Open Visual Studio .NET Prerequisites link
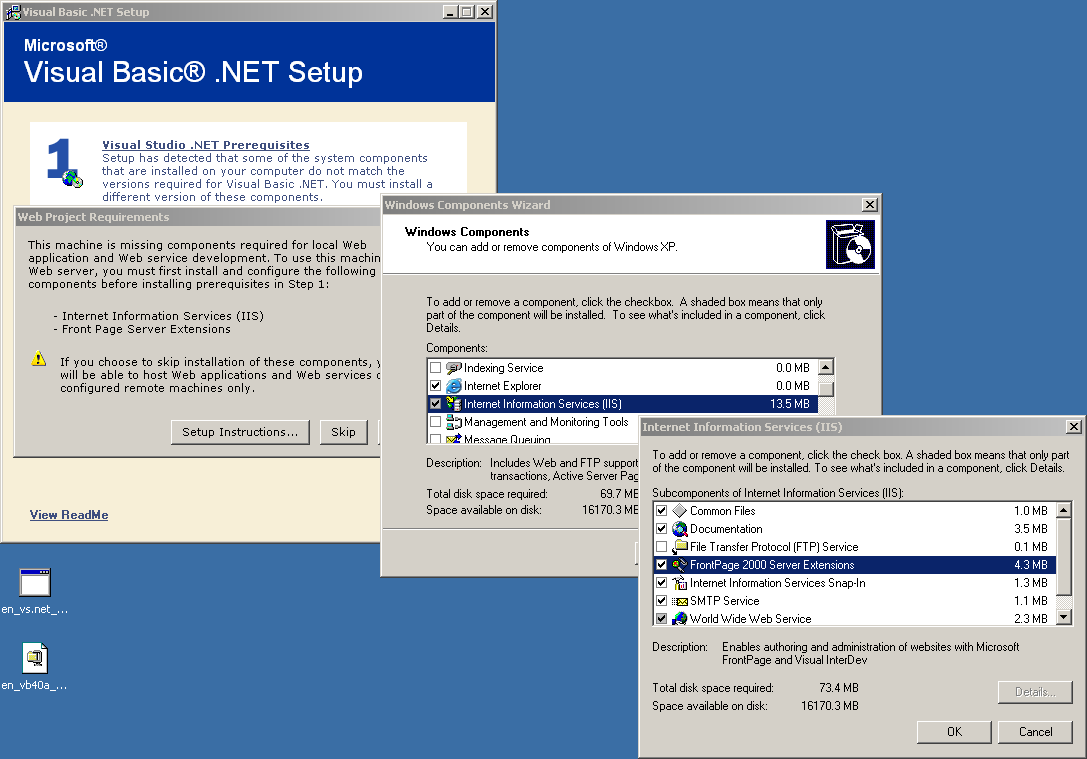 (206, 145)
